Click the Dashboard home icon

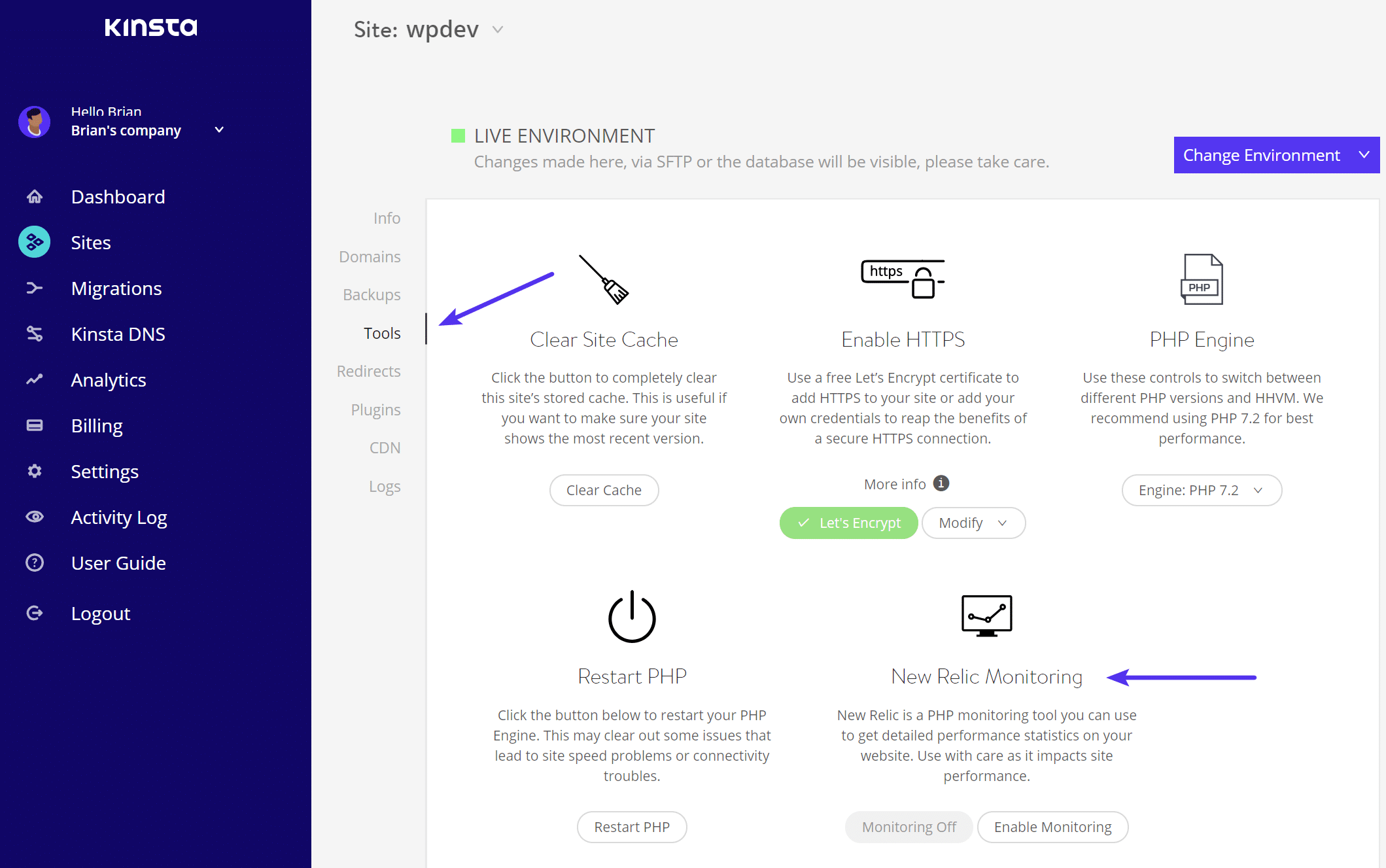click(x=35, y=196)
